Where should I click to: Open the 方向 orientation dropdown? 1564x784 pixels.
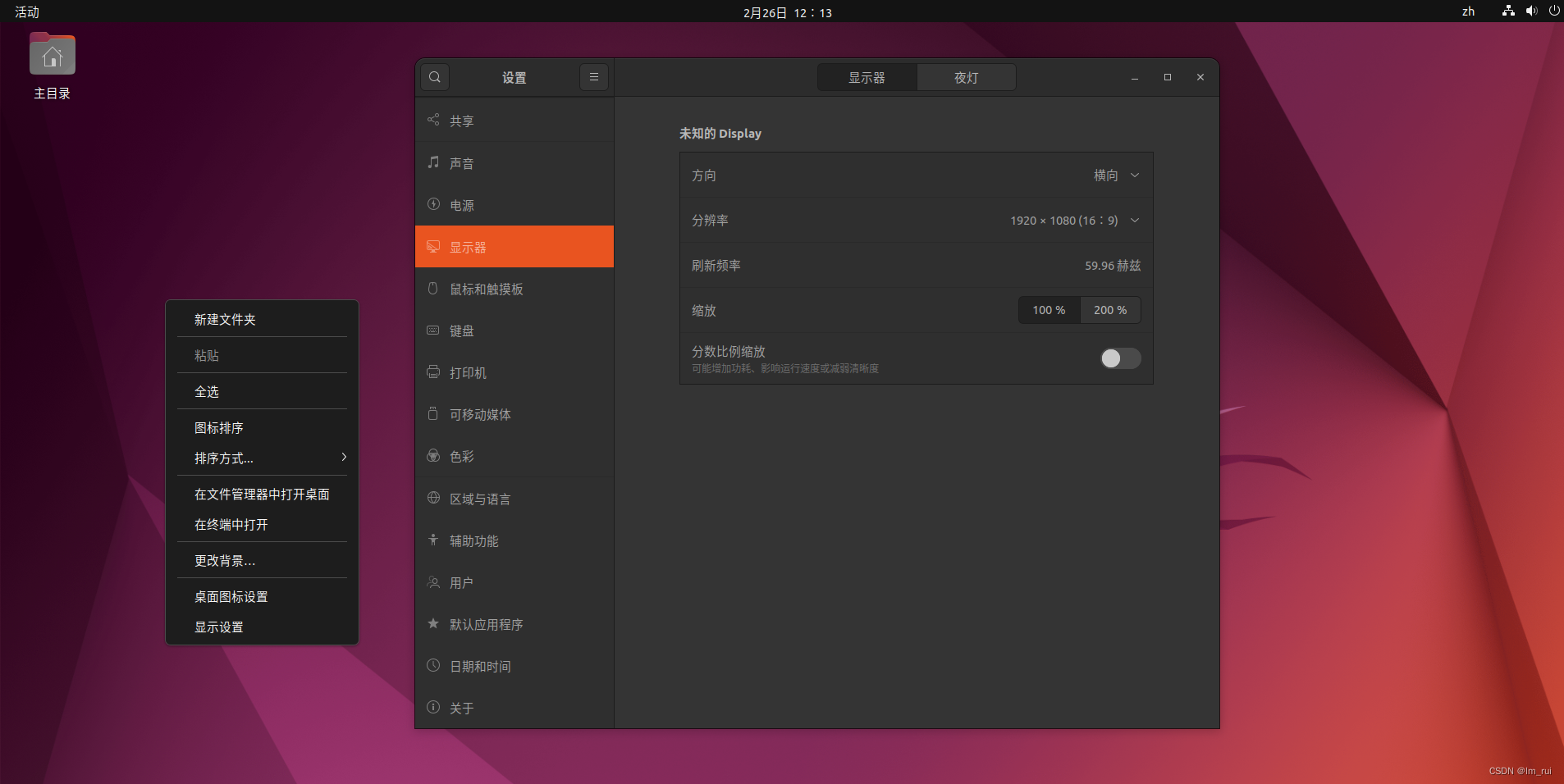click(x=917, y=175)
